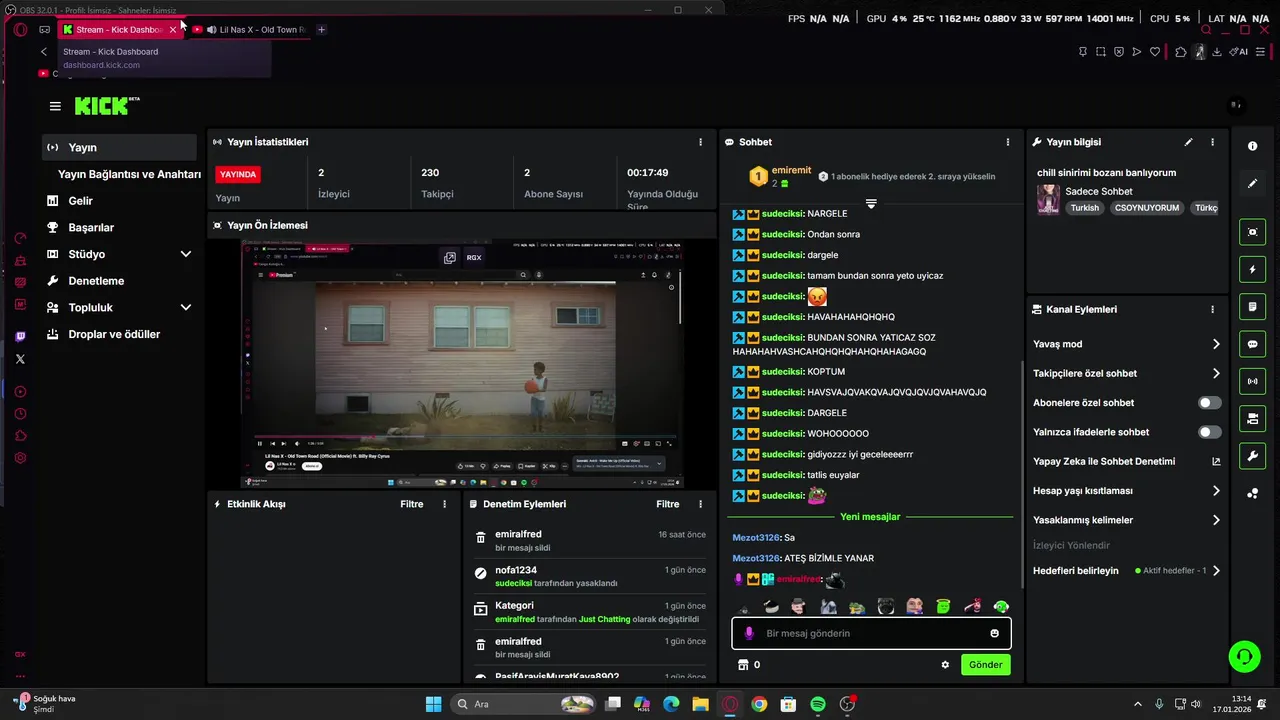
Task: Select Yayın in sidebar
Action: (120, 147)
